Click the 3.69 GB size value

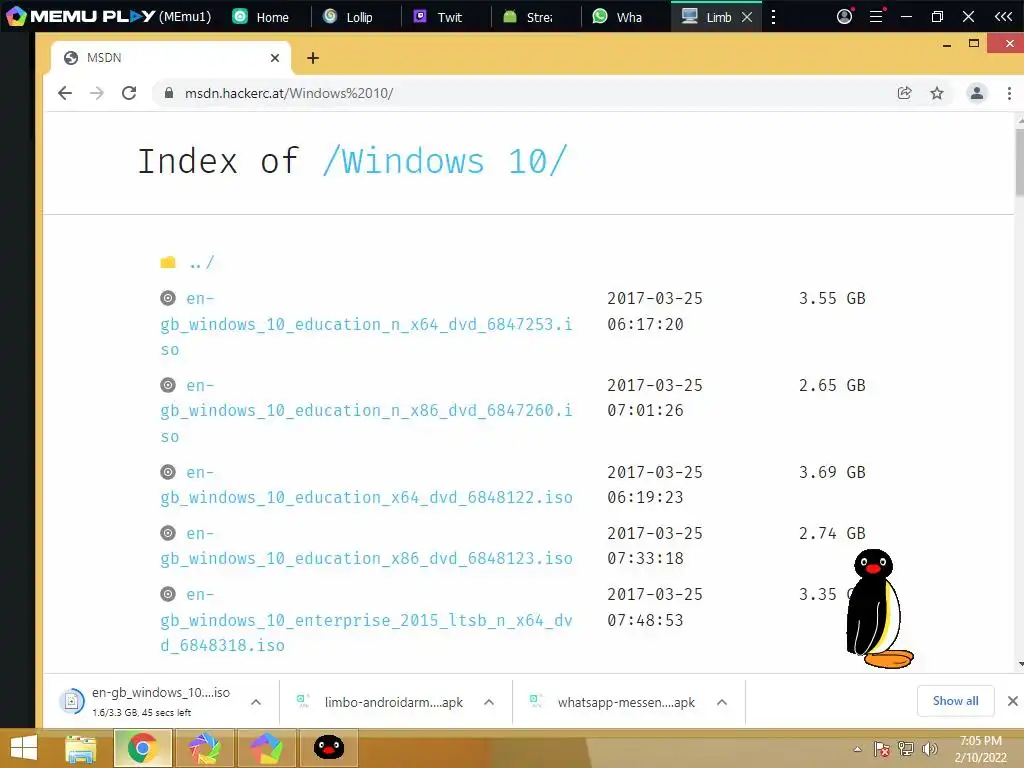(x=832, y=472)
